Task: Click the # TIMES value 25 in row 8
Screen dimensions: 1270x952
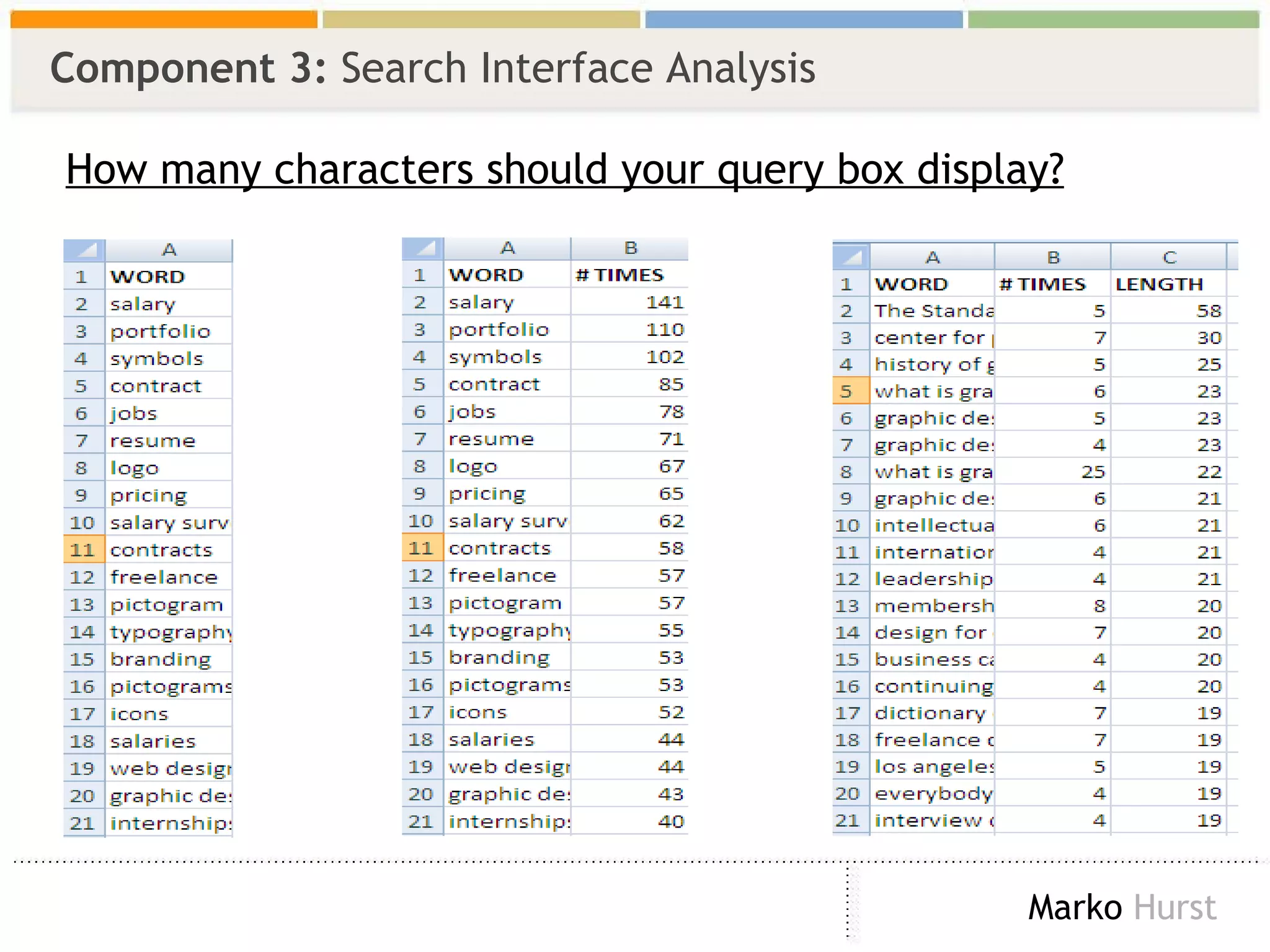Action: (1052, 472)
